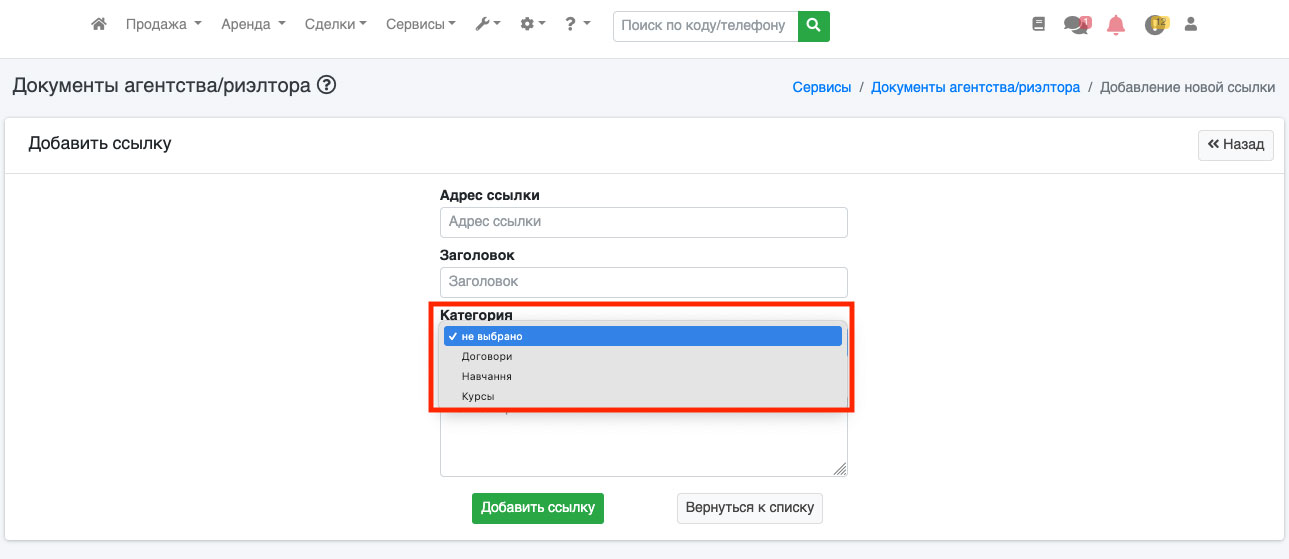Focus the Адрес ссылки input field
1289x559 pixels.
coord(644,222)
